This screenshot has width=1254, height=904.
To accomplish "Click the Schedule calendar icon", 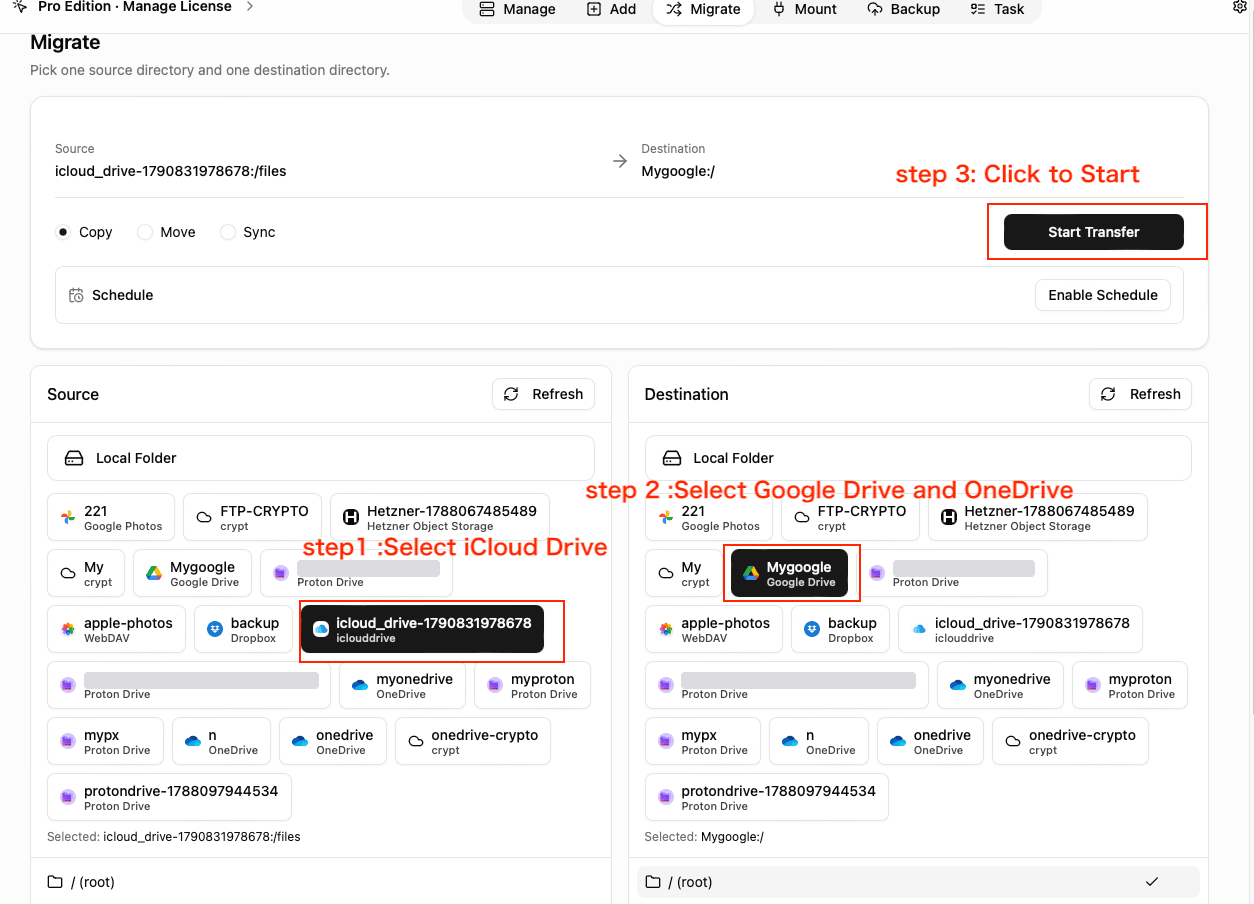I will (x=76, y=295).
